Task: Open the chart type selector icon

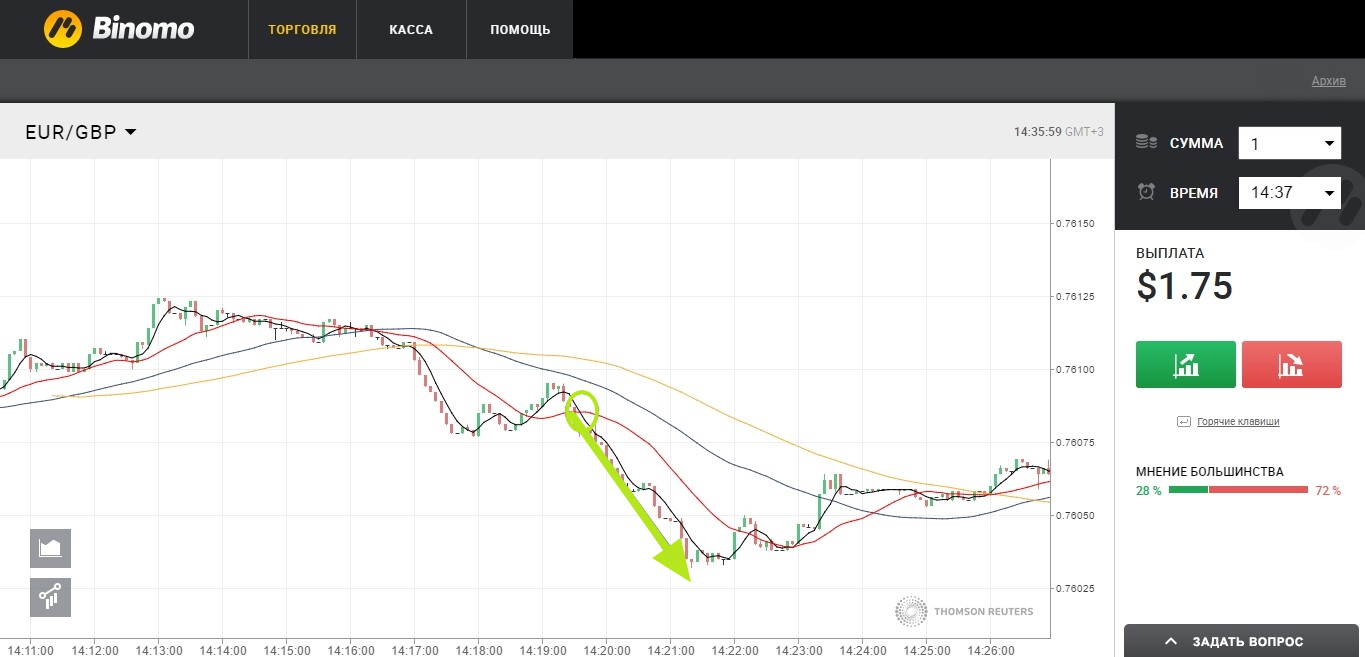Action: pos(50,548)
